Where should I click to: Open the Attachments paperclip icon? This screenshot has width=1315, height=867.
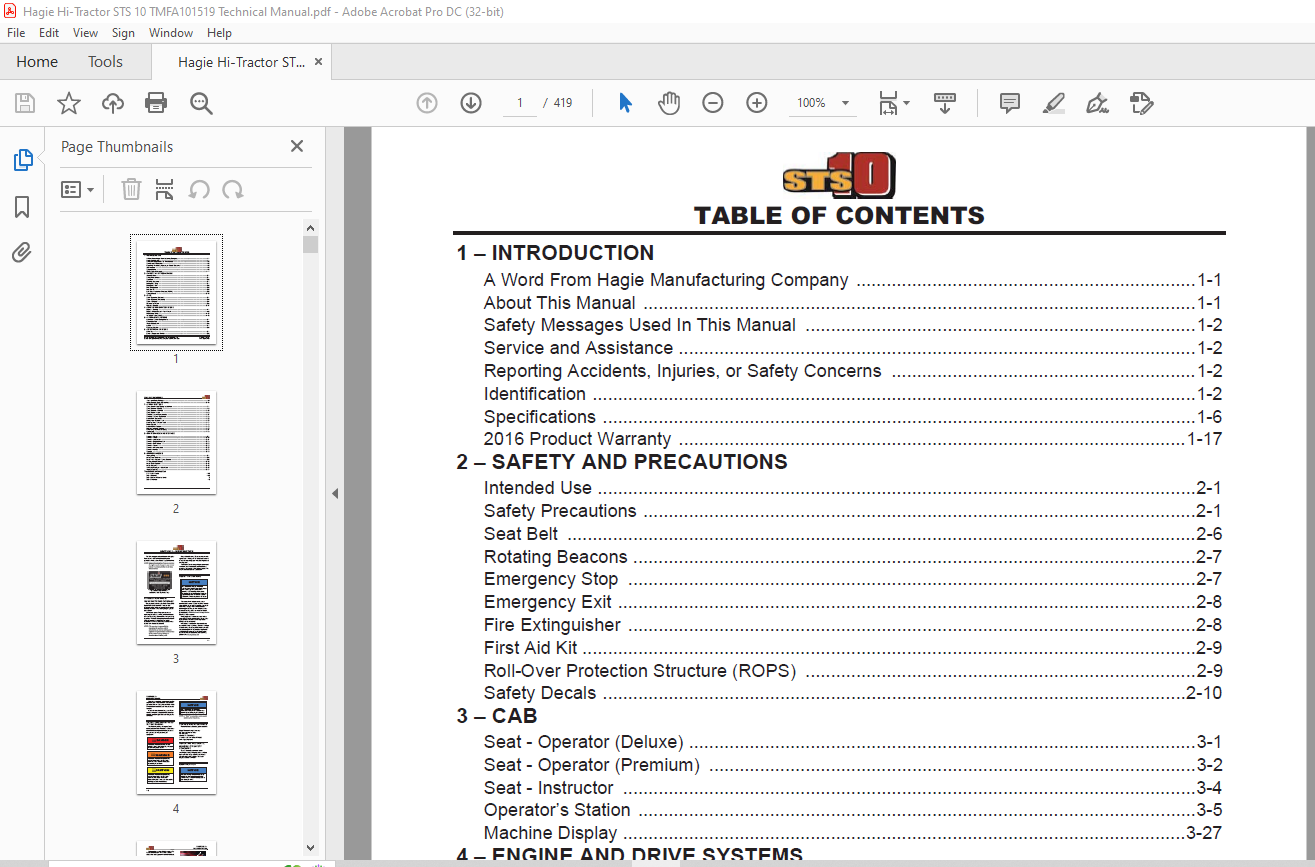tap(22, 252)
